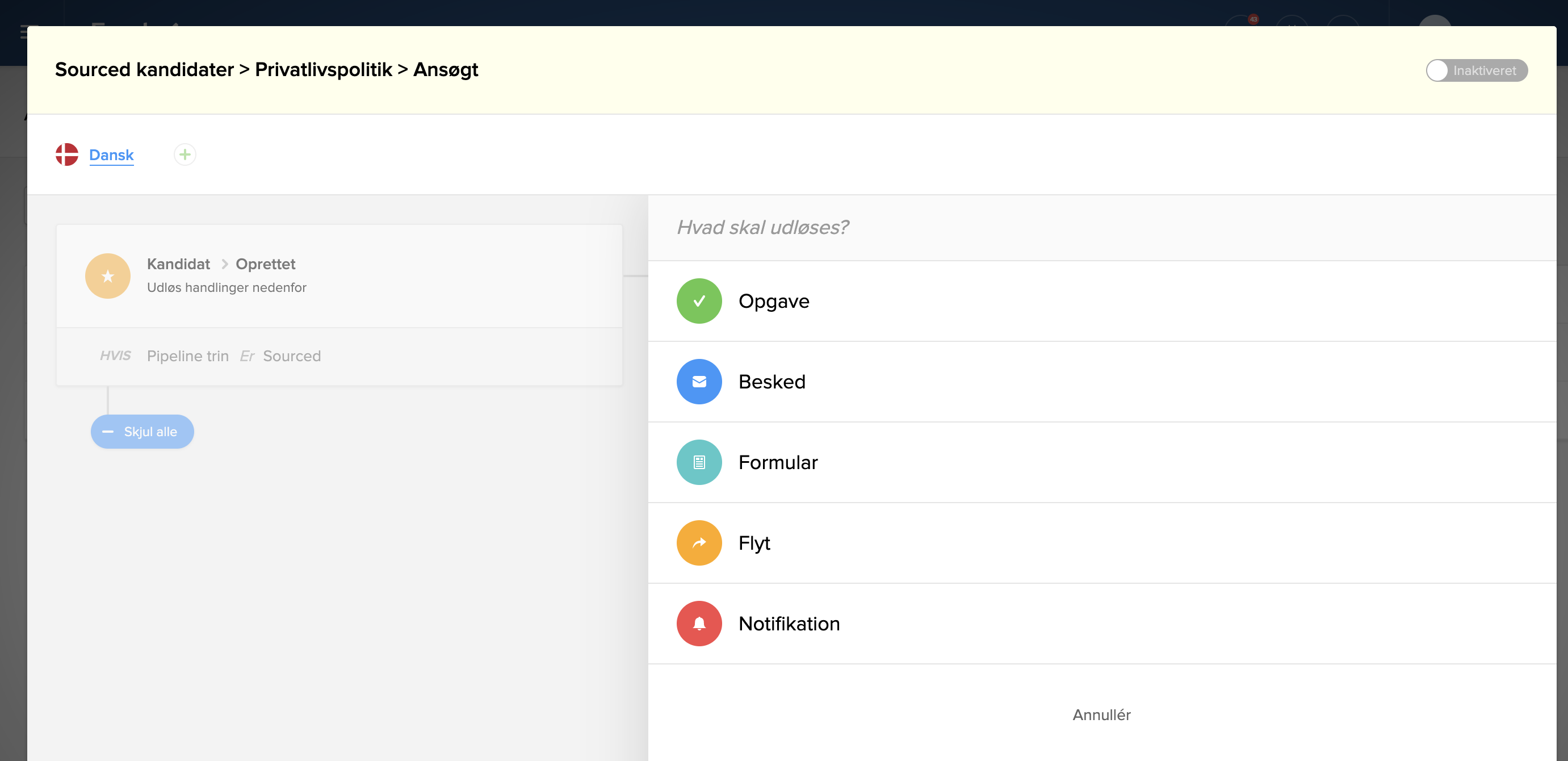Open the Dansk language tab
Screen dimensions: 1568x761
click(111, 154)
